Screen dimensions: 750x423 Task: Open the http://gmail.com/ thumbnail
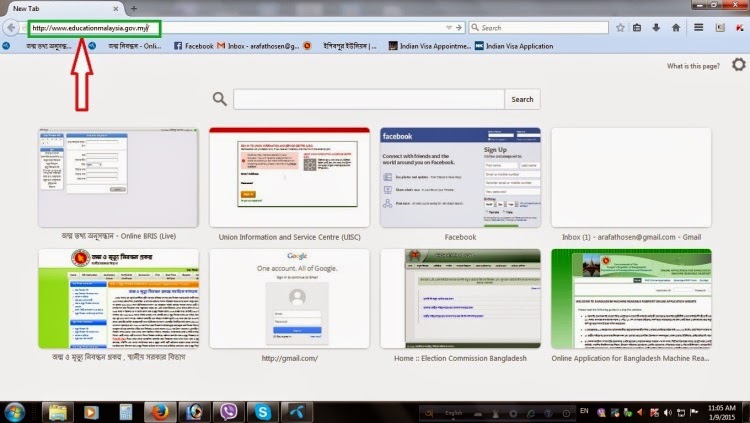click(x=289, y=299)
